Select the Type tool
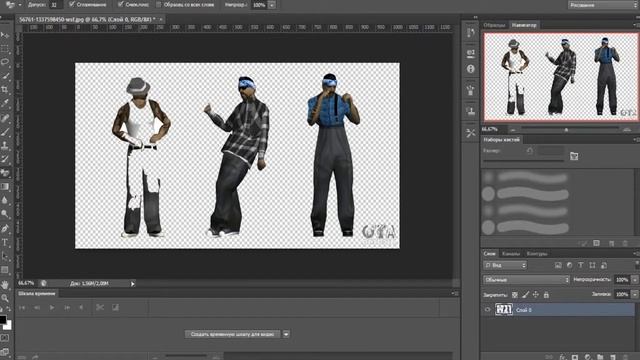Viewport: 640px width, 360px height. [5, 242]
